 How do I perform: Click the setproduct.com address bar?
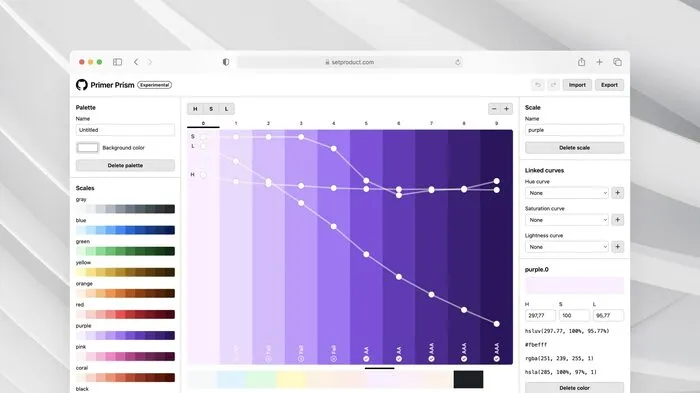[x=350, y=62]
